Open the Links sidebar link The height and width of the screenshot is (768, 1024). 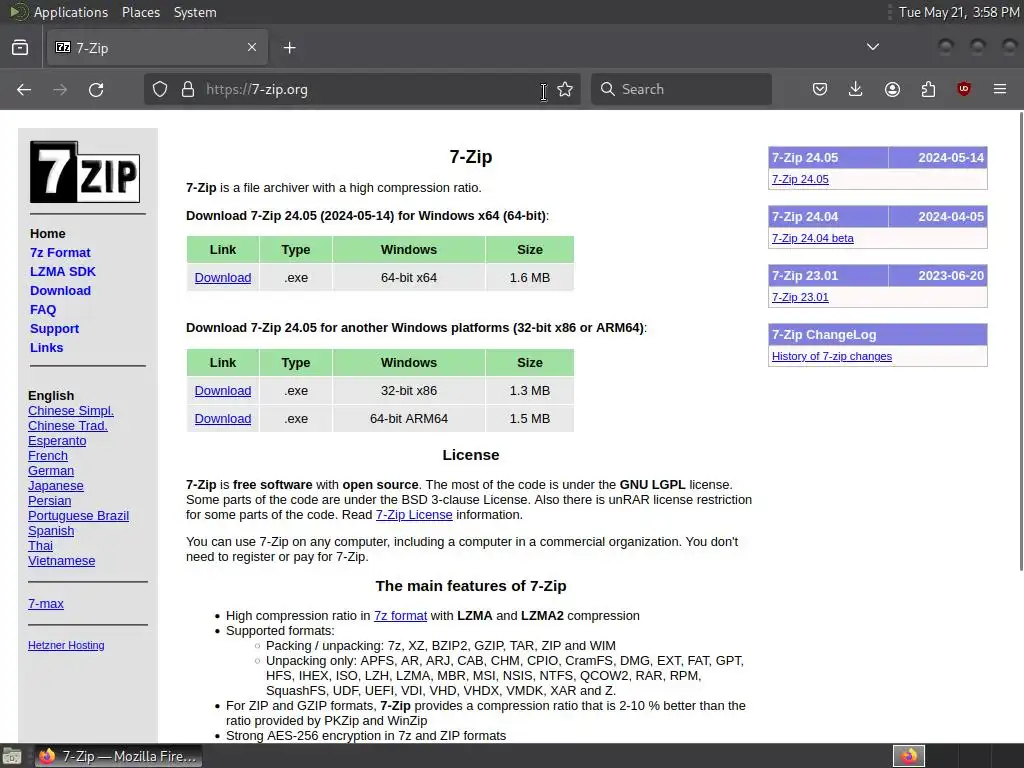(x=46, y=347)
